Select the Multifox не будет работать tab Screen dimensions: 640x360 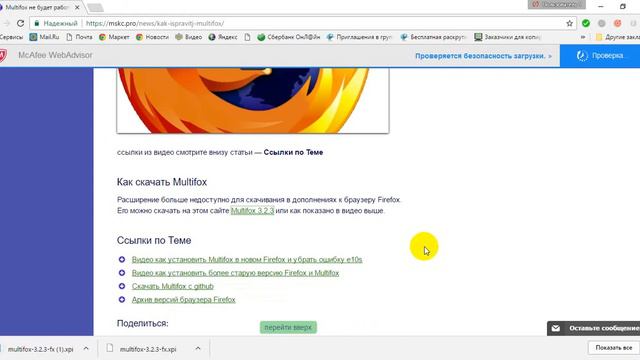(37, 7)
